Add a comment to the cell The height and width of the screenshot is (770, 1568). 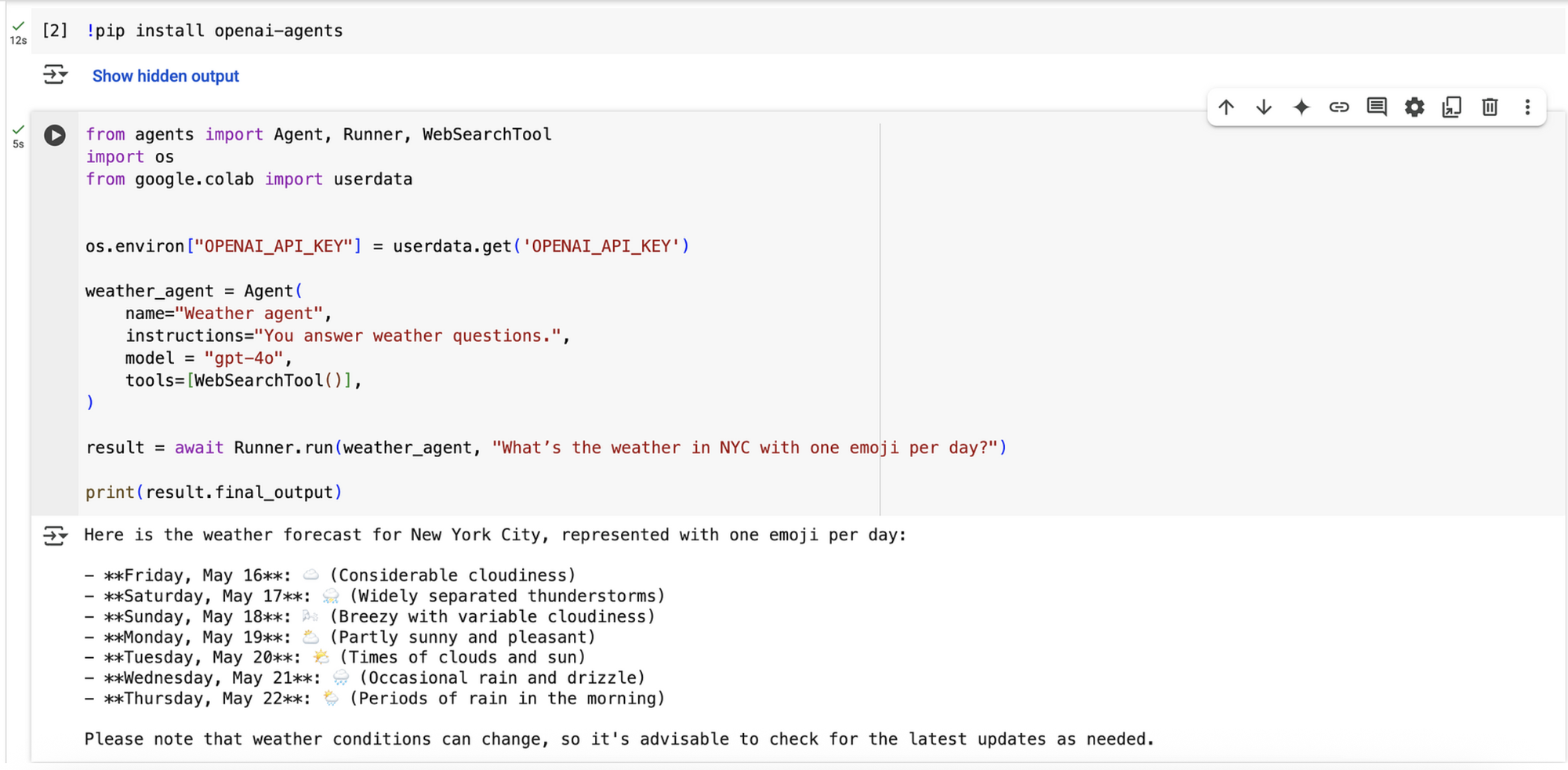pos(1377,107)
